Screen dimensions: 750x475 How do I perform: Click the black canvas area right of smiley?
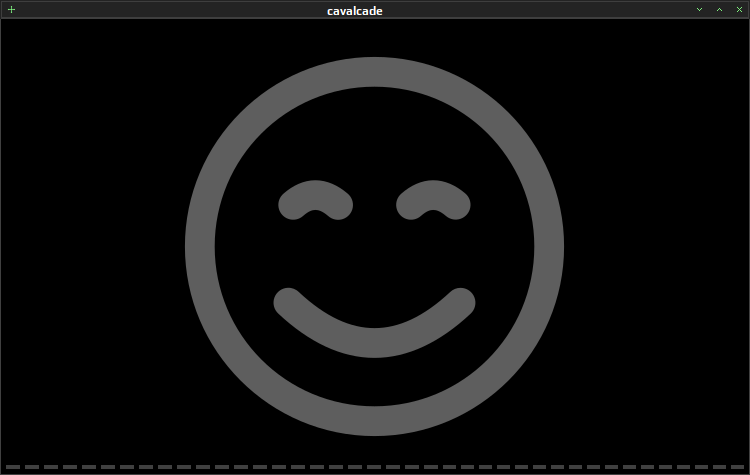point(655,239)
